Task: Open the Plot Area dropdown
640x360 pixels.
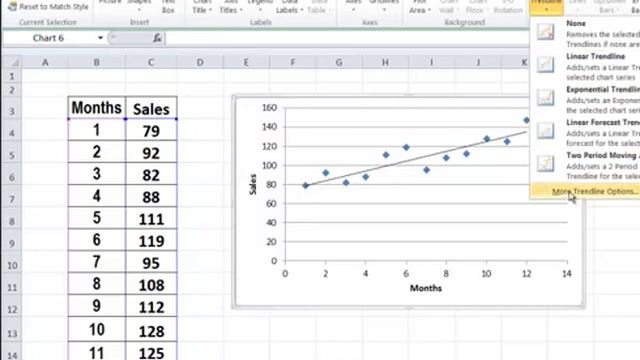Action: tap(420, 7)
